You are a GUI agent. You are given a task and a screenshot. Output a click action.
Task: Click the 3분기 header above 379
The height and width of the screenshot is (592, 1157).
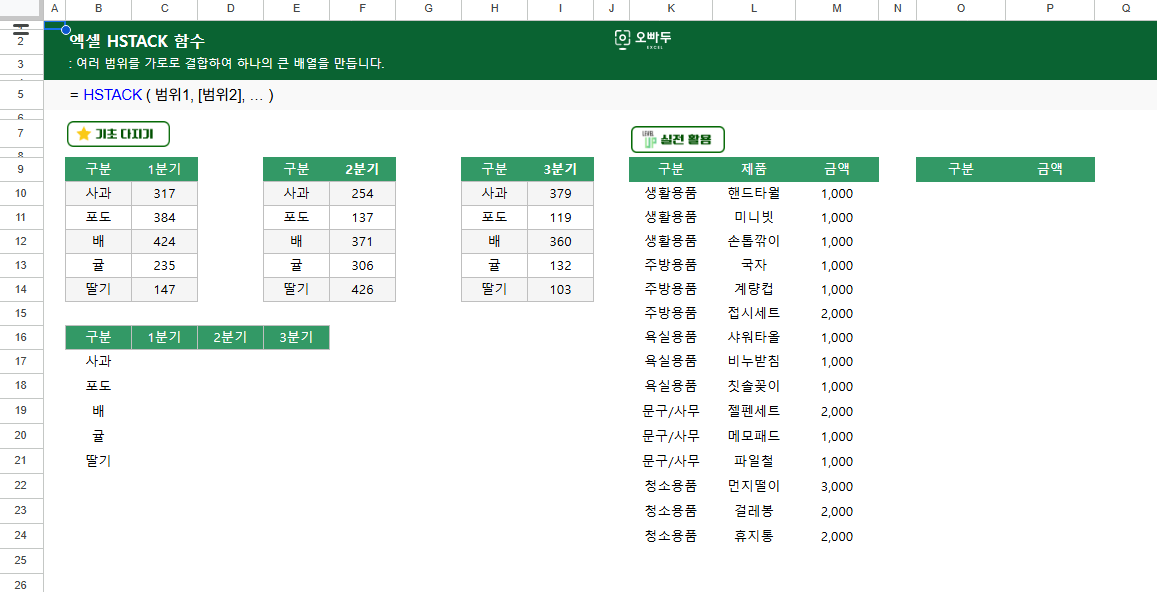561,169
